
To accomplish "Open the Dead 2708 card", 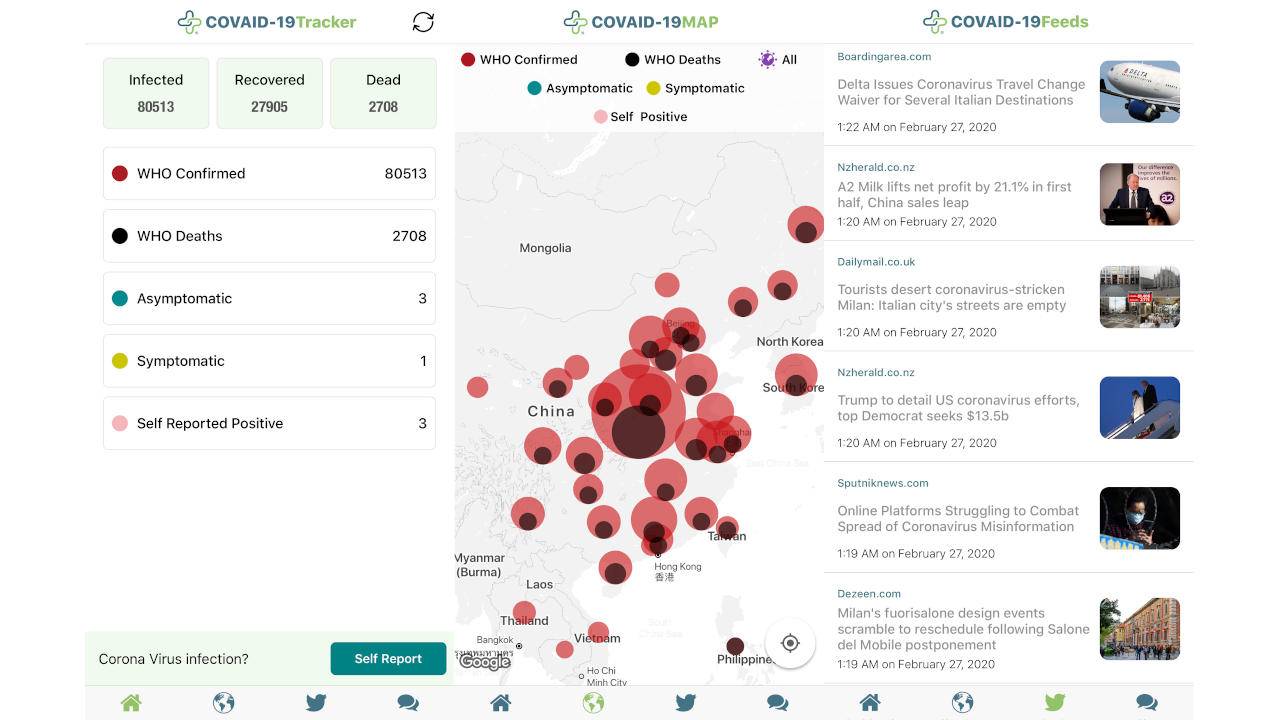I will (383, 93).
